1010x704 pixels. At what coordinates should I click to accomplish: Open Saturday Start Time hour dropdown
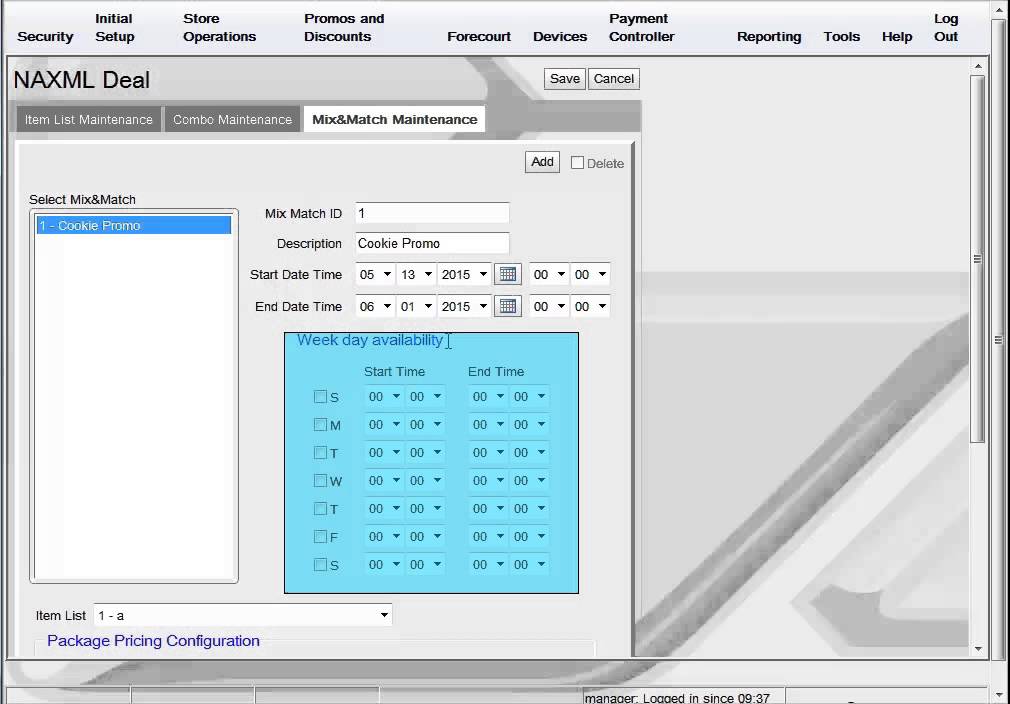[384, 565]
